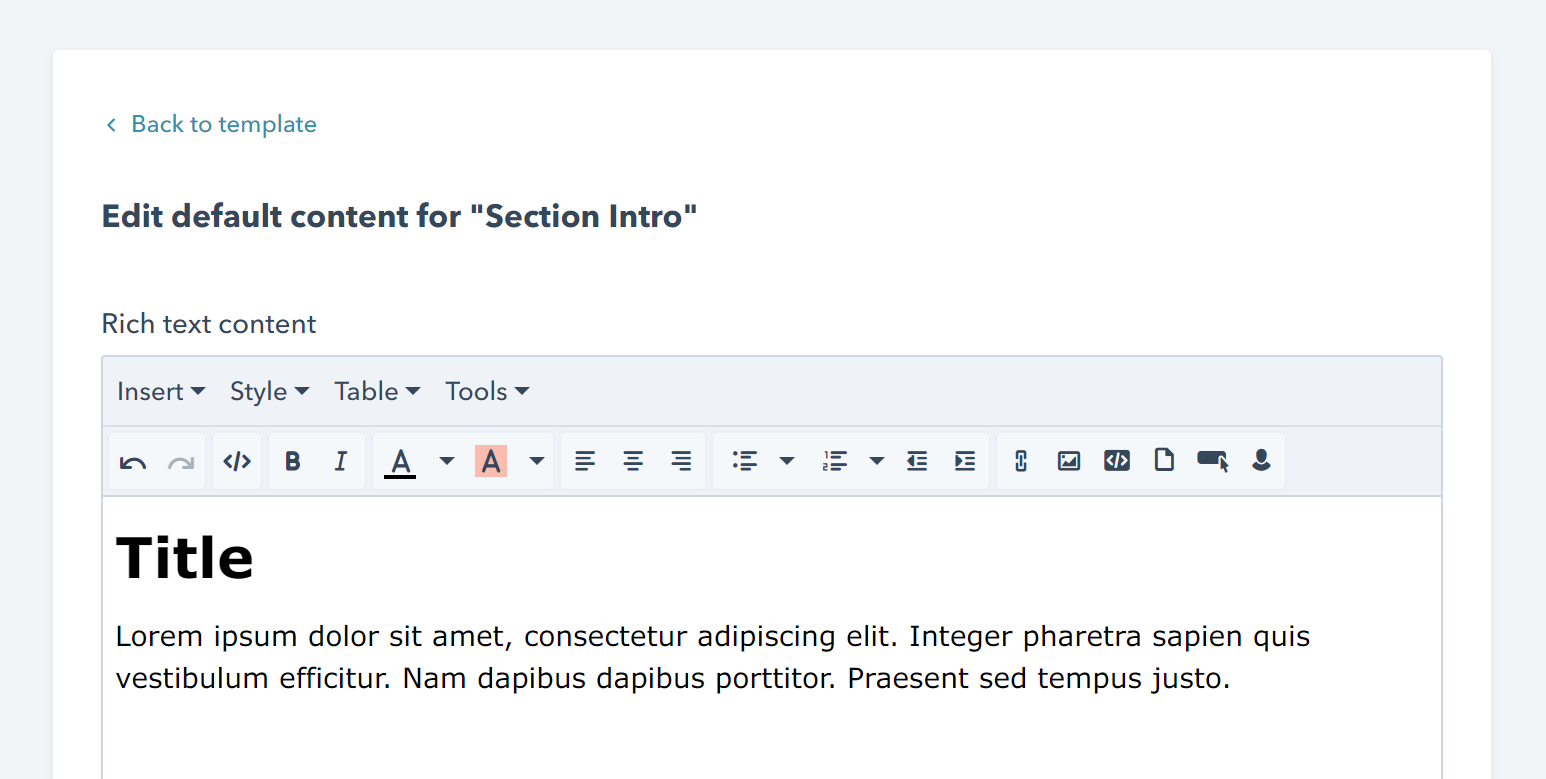The image size is (1546, 779).
Task: Toggle bold formatting
Action: (292, 461)
